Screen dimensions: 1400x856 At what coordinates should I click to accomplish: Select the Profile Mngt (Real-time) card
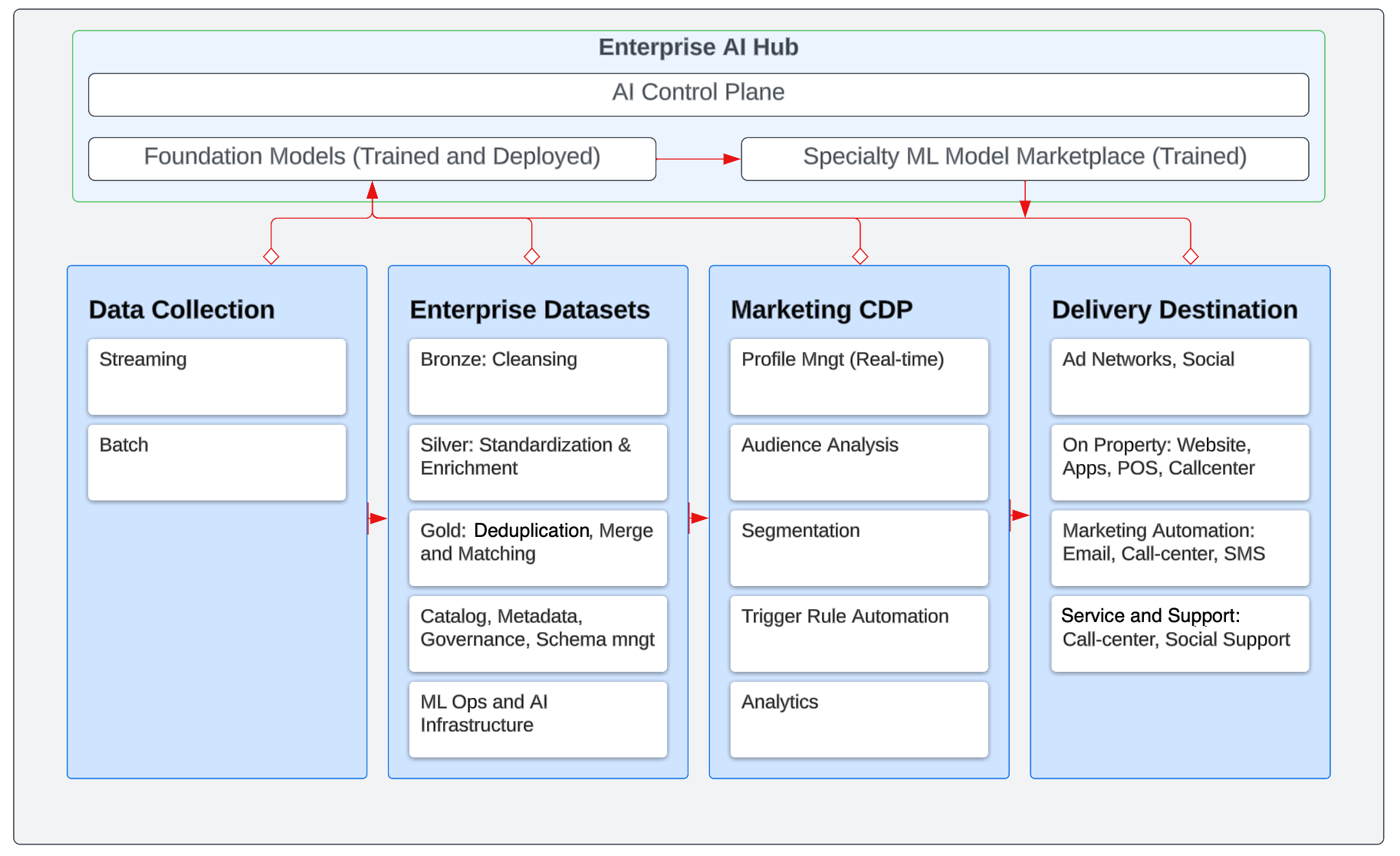pyautogui.click(x=859, y=377)
